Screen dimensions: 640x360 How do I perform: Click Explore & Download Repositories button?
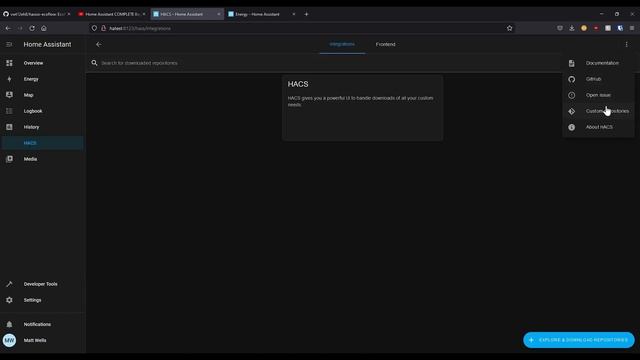click(579, 340)
